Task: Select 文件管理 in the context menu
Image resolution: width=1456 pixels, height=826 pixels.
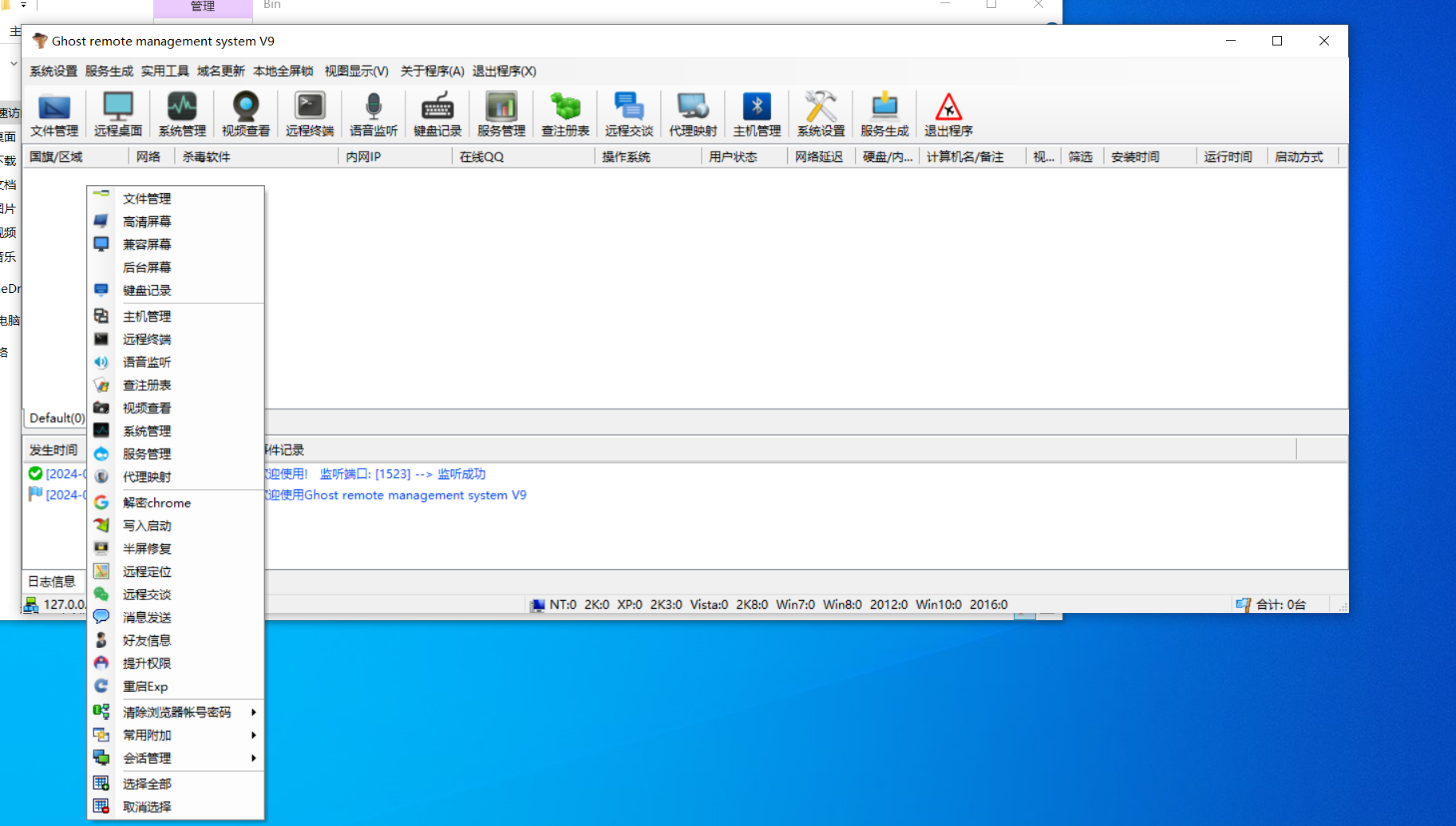Action: (x=176, y=198)
